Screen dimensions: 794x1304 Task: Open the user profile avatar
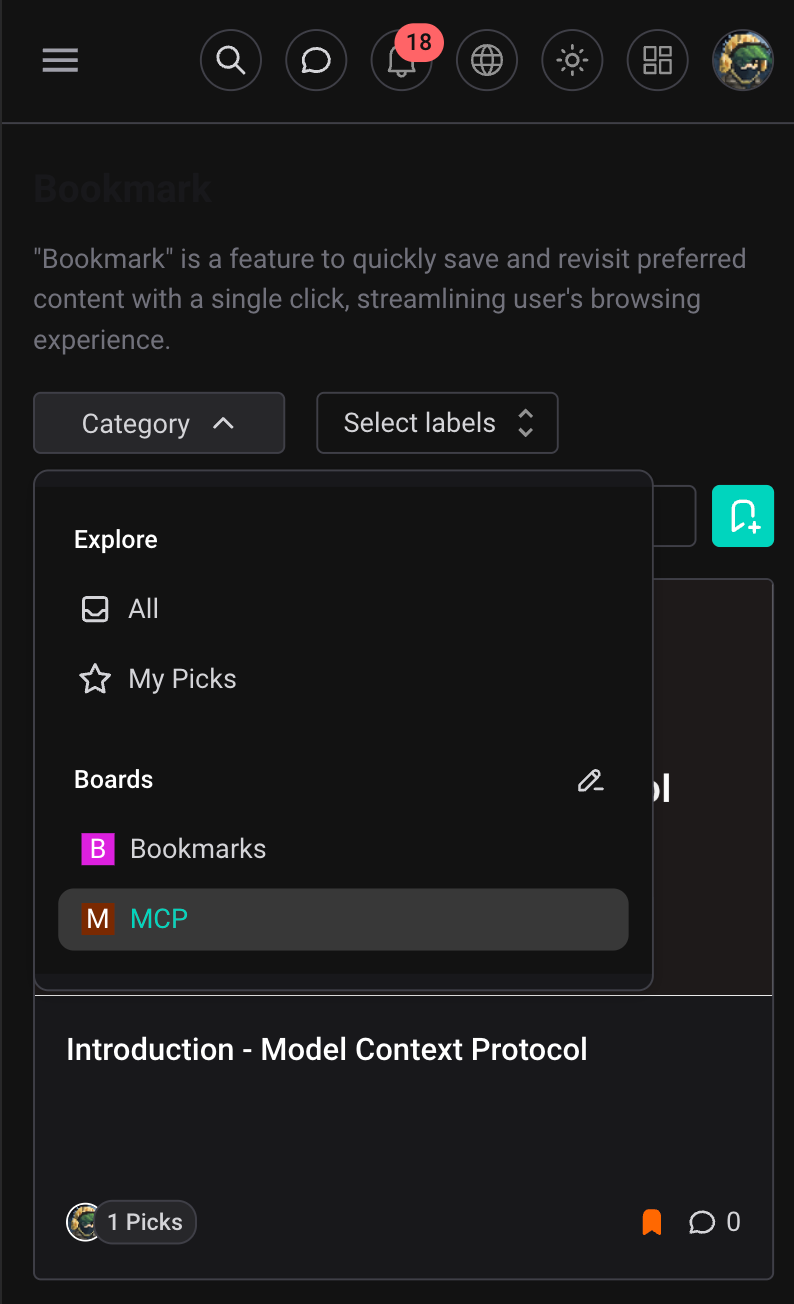tap(742, 61)
